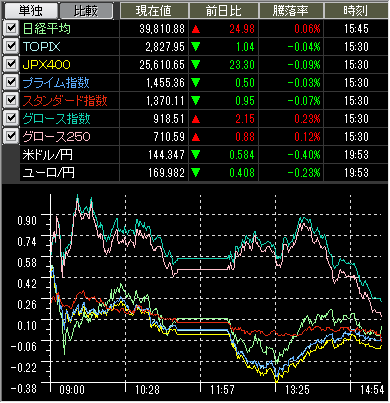Toggle the グロース250 checkbox
The width and height of the screenshot is (390, 403).
click(x=11, y=136)
